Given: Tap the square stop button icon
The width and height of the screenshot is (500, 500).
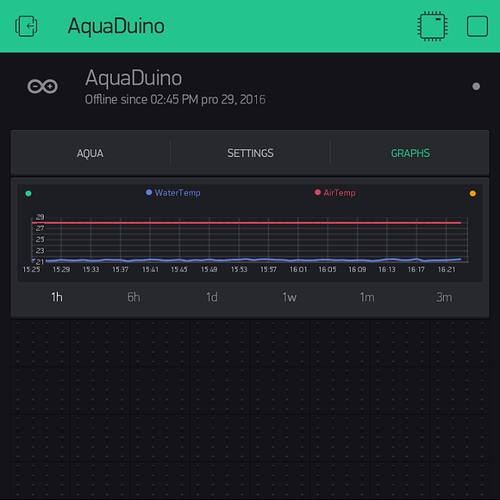Looking at the screenshot, I should click(477, 26).
